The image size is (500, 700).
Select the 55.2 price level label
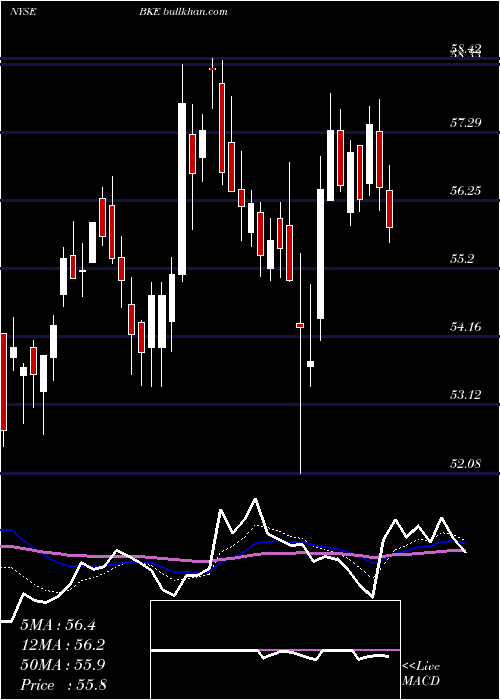click(x=462, y=258)
